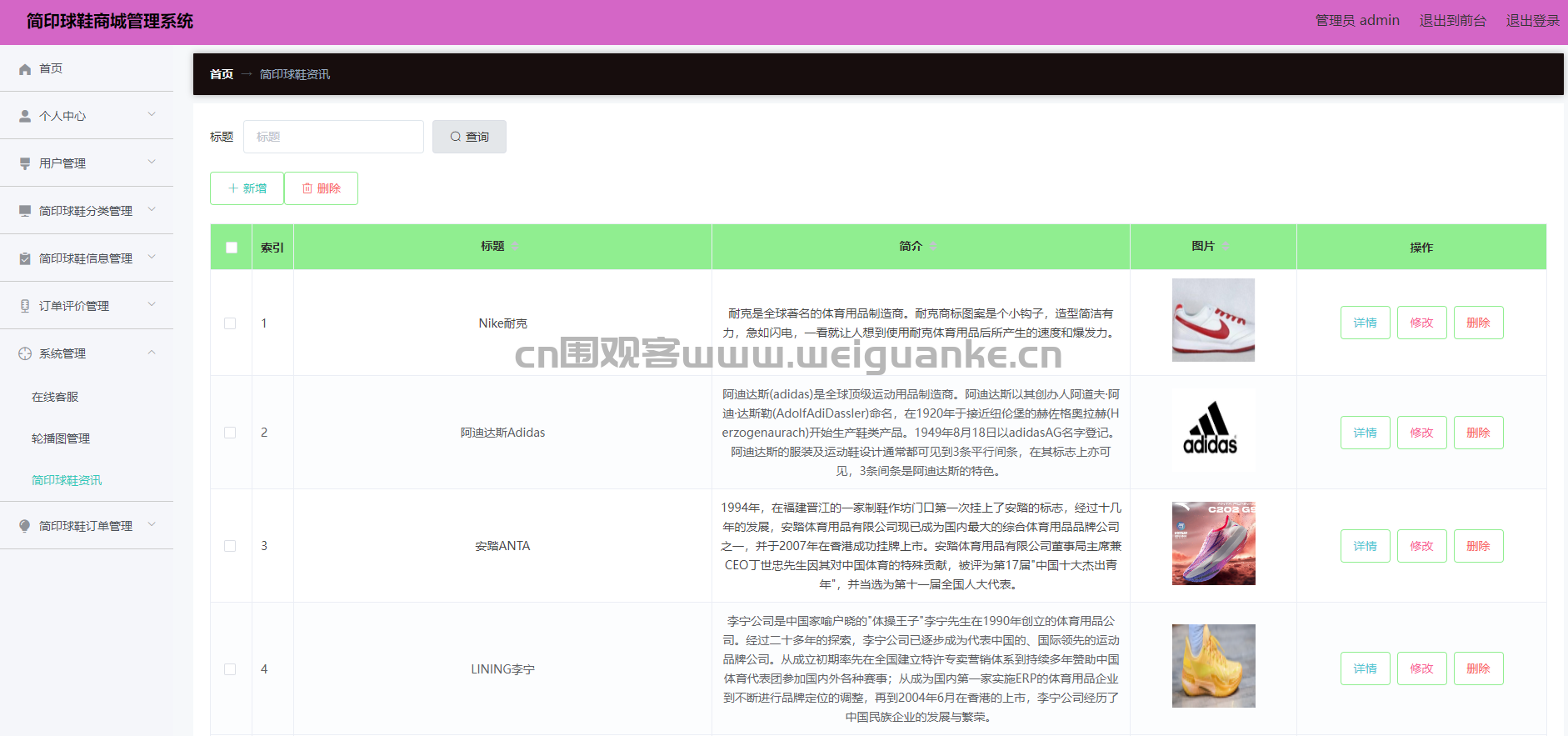Click the magnifier icon in 查询 button

456,137
